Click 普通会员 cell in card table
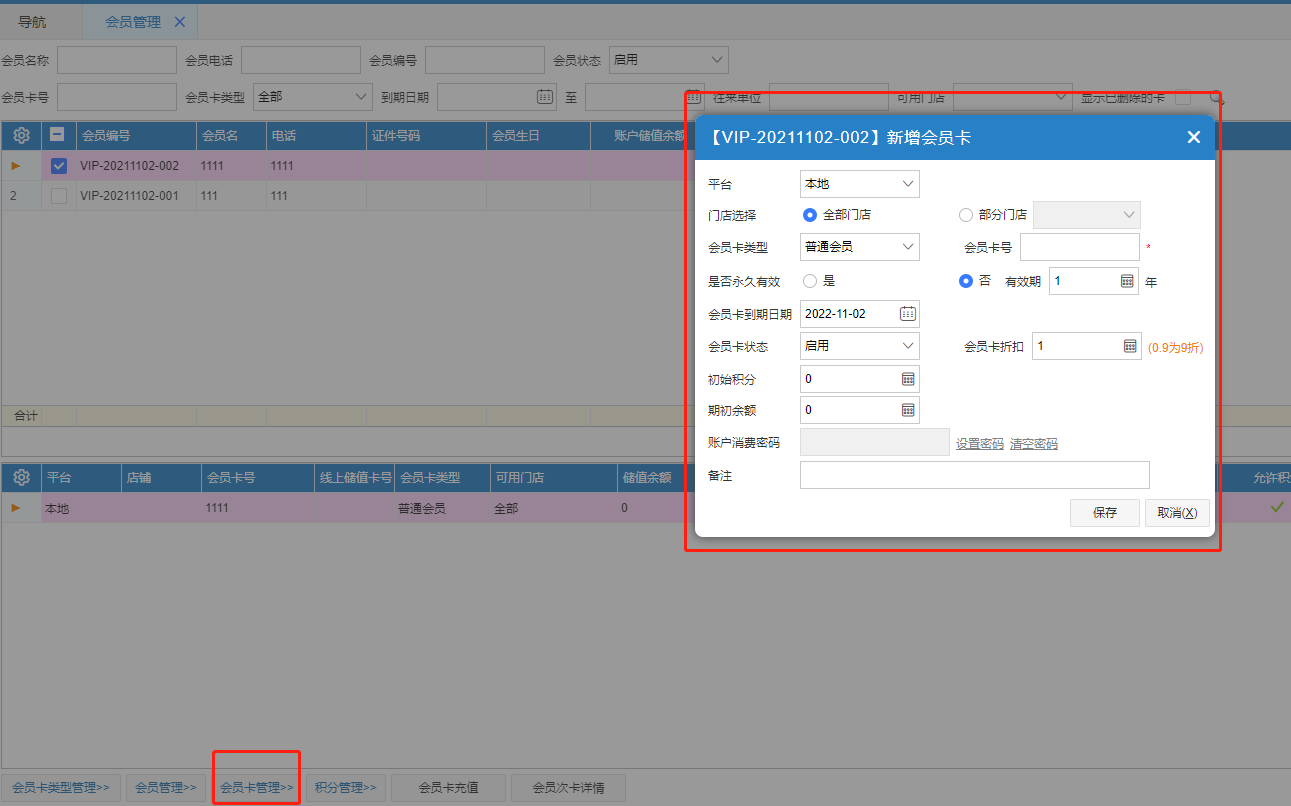 pyautogui.click(x=442, y=508)
